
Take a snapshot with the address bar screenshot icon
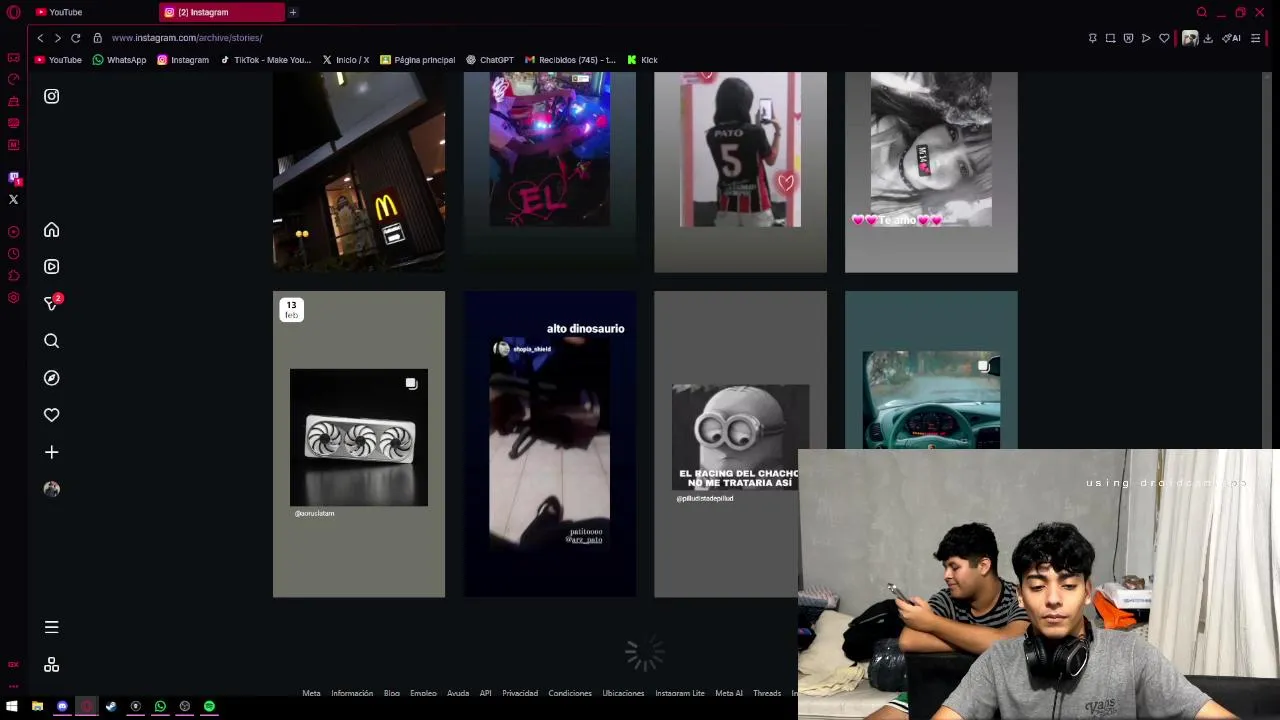(x=1110, y=38)
